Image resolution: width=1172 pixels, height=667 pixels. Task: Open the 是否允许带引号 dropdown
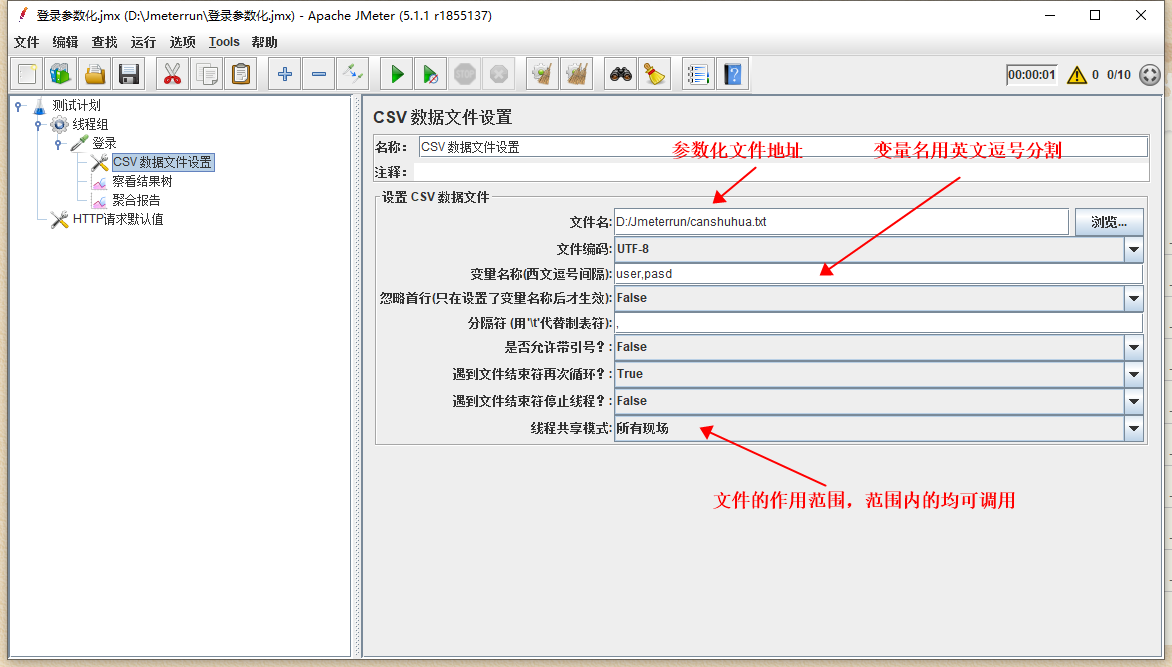[x=1134, y=347]
